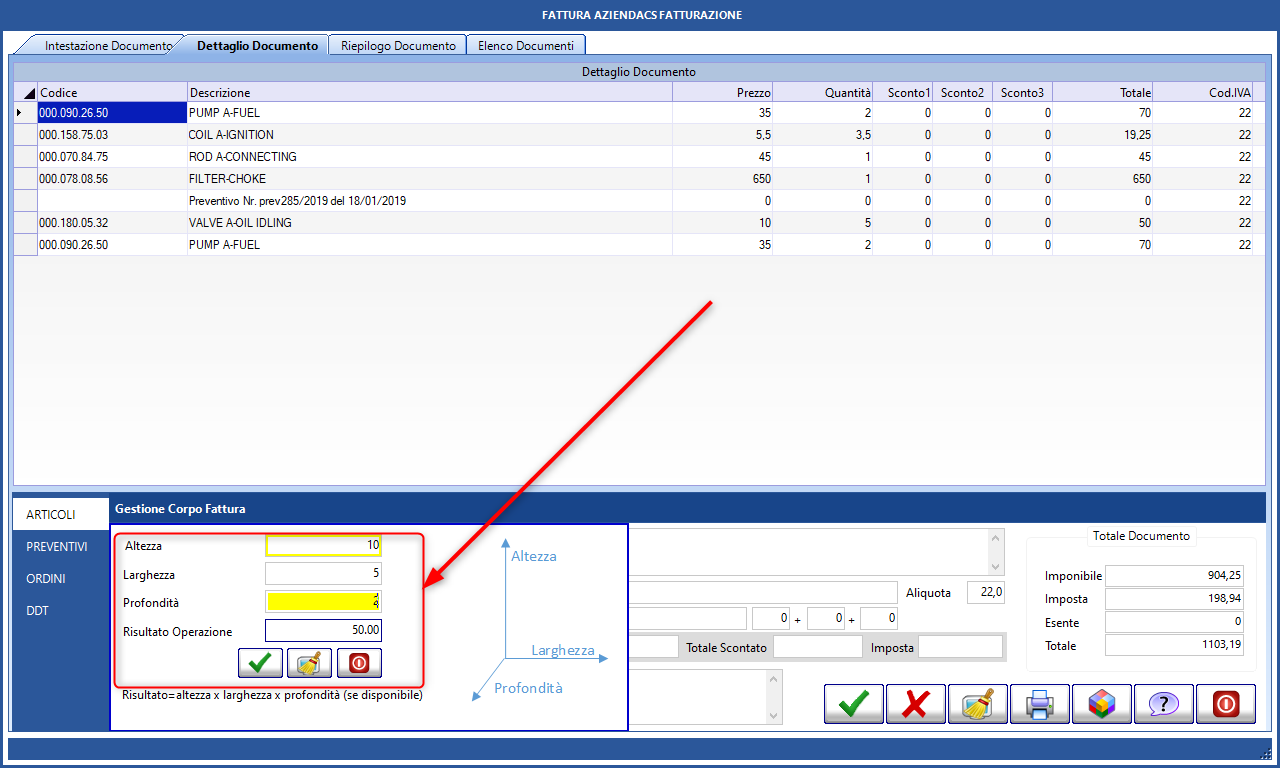Click the Larghezza input field
Screen dimensions: 1280x768
[x=323, y=574]
